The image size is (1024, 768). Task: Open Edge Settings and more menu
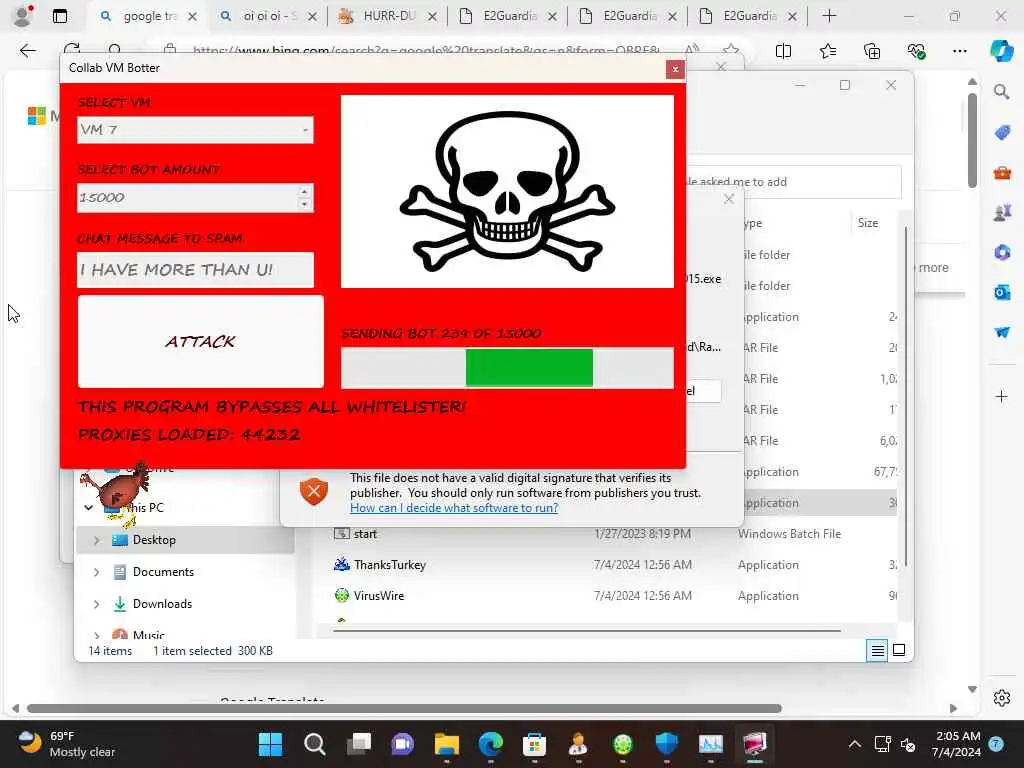[959, 51]
